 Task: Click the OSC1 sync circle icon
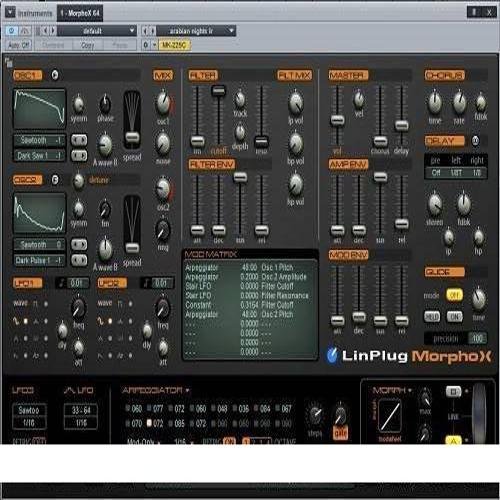(55, 75)
